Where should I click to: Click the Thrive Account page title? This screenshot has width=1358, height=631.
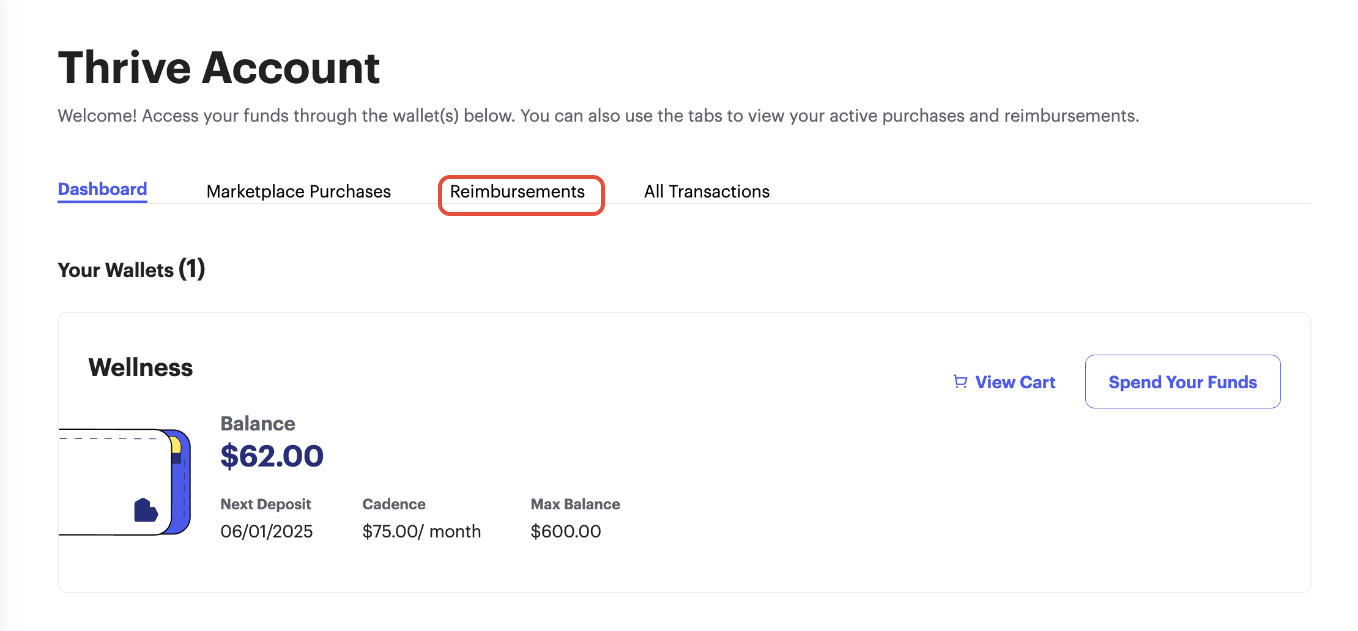[219, 68]
